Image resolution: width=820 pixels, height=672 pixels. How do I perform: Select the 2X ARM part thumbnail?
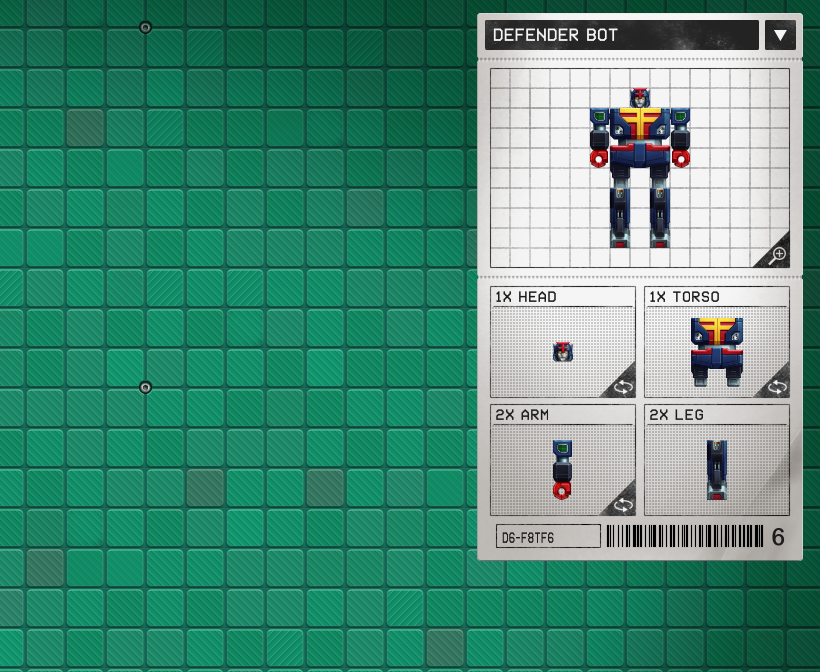(x=562, y=469)
